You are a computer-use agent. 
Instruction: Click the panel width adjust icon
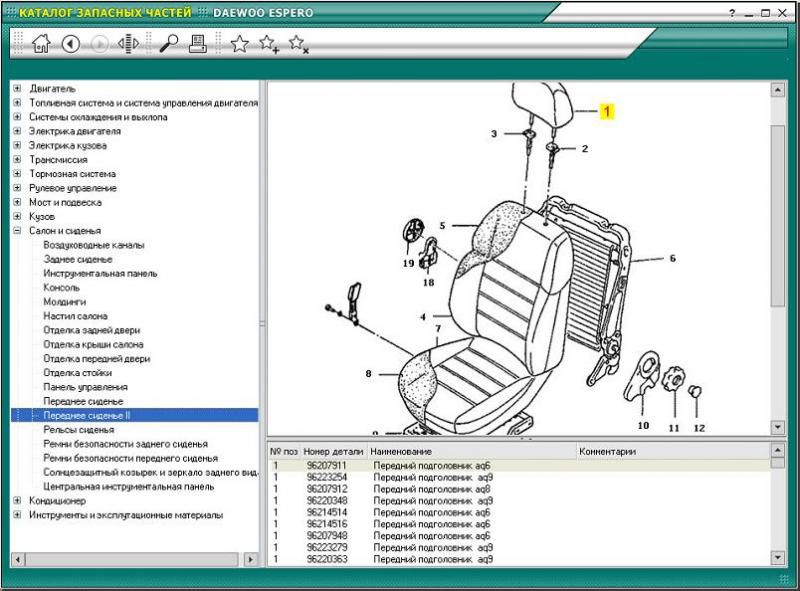127,43
